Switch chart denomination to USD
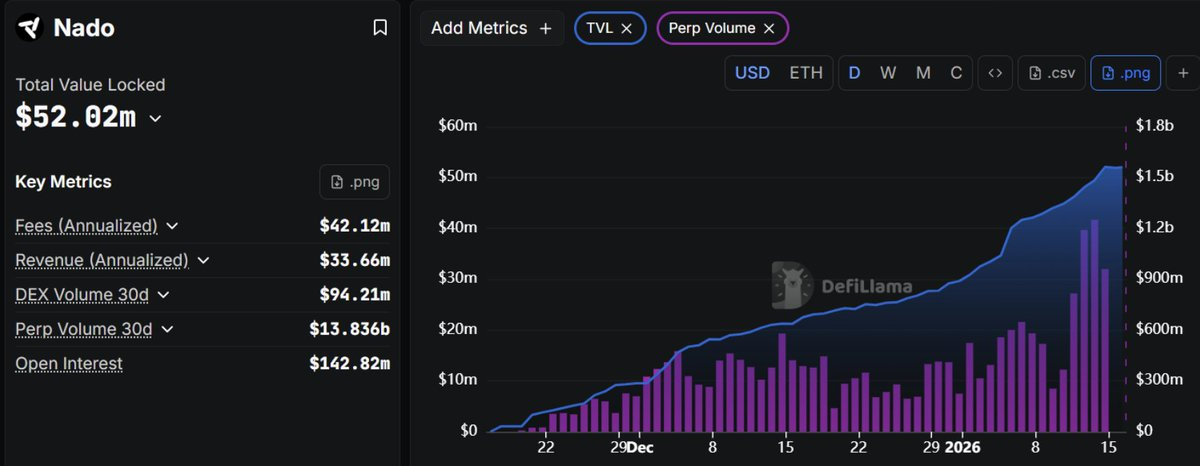 (x=752, y=73)
